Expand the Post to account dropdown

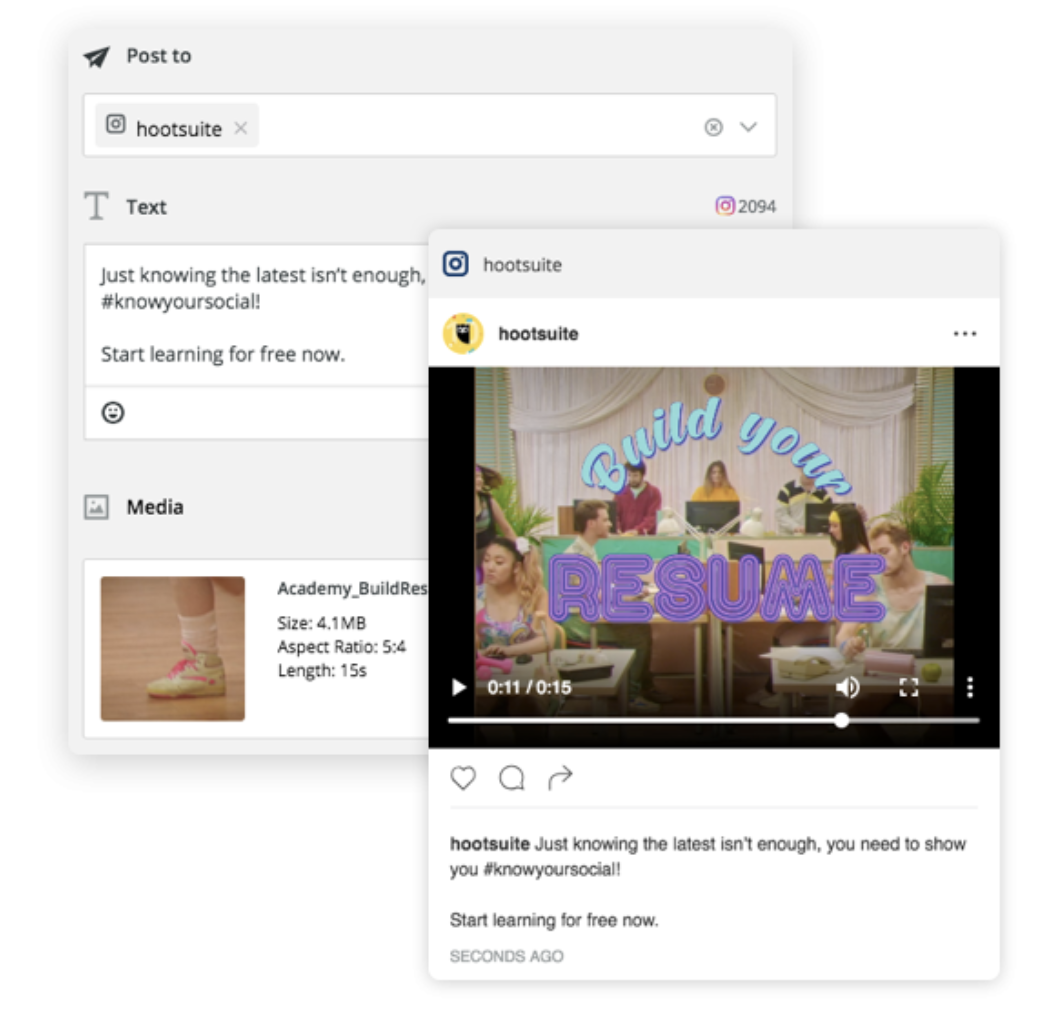pos(748,127)
